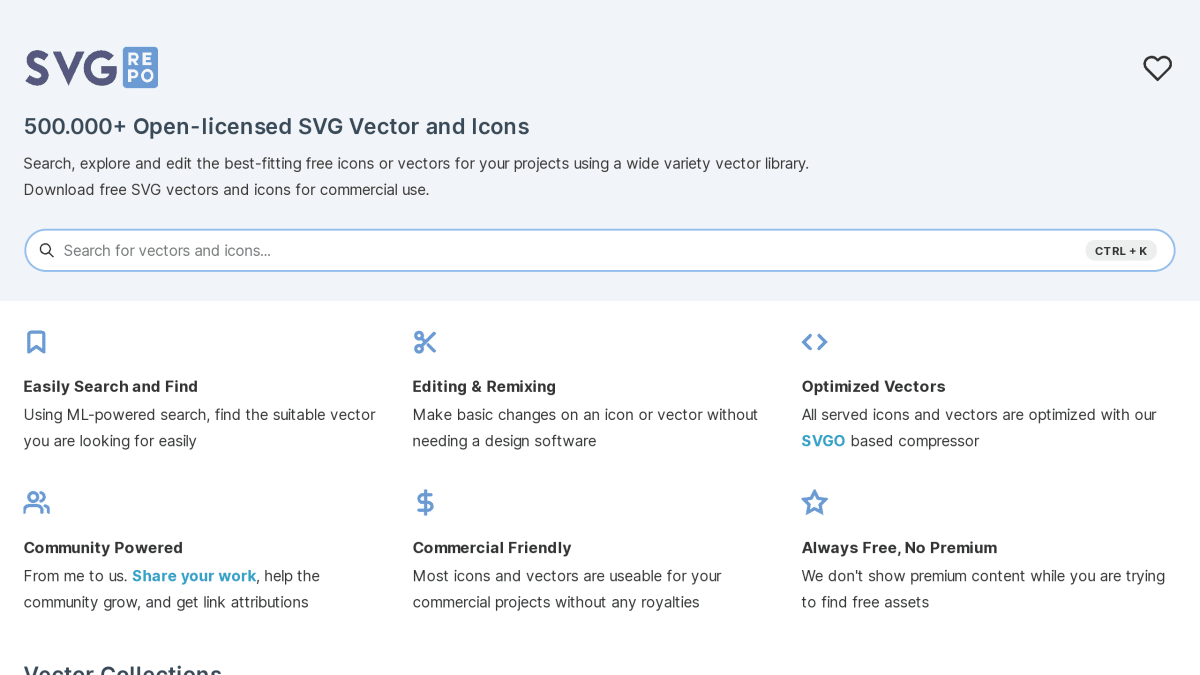This screenshot has width=1200, height=675.
Task: Click the Always Free, No Premium heading
Action: [899, 547]
